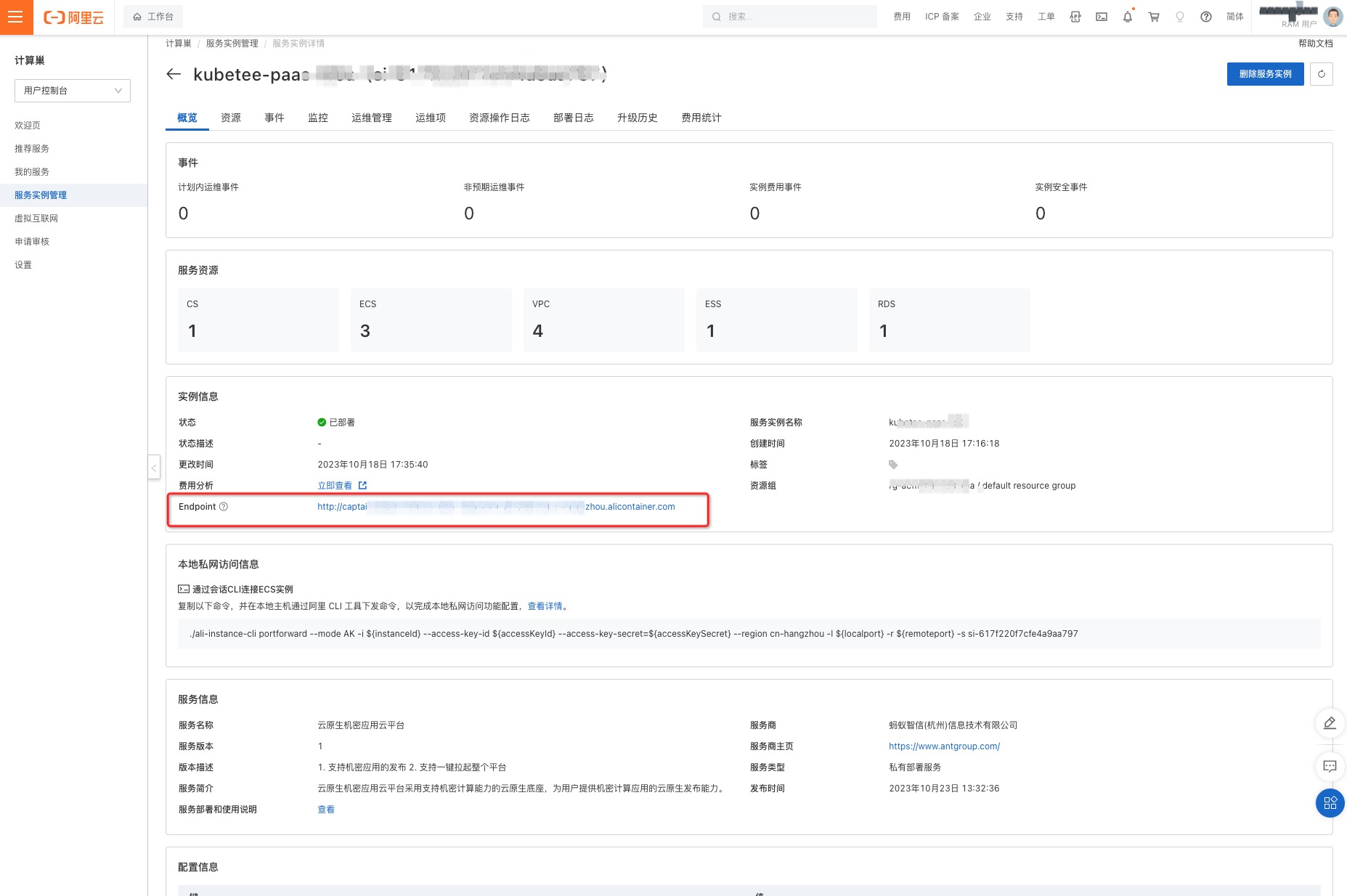Click the ESS resource card
1347x896 pixels.
pyautogui.click(x=777, y=320)
